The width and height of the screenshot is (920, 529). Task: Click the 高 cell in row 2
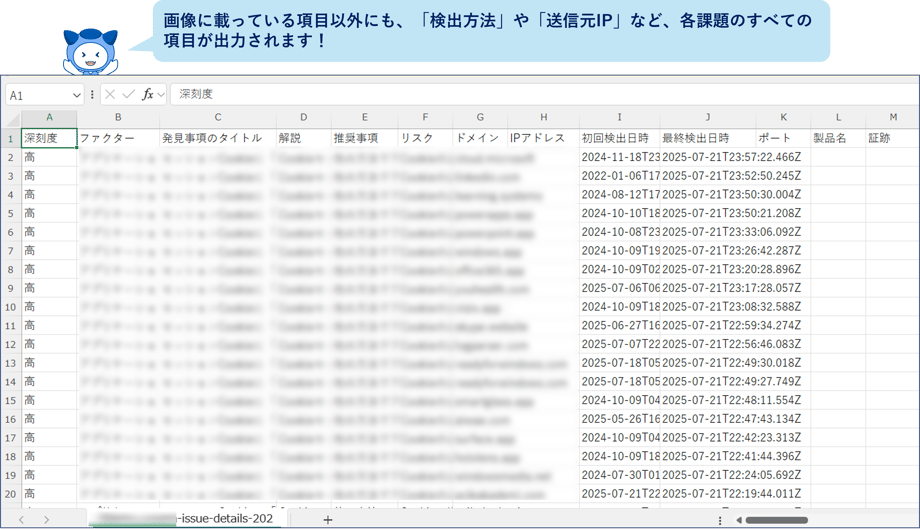(x=49, y=157)
